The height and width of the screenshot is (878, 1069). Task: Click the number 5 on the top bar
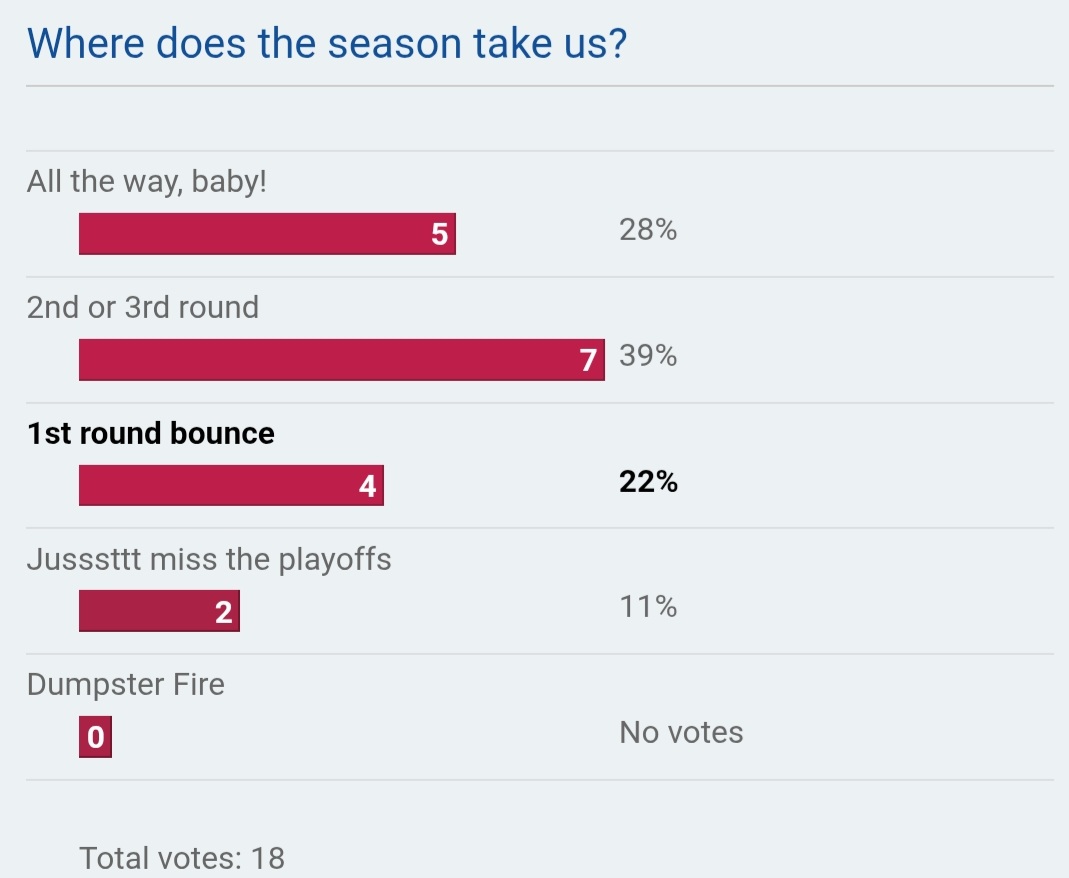coord(439,235)
